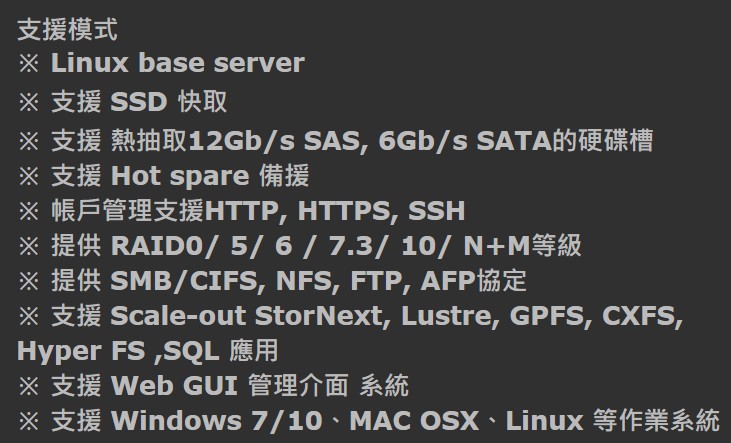Click the Scale-out StorNext text
The width and height of the screenshot is (731, 443).
pyautogui.click(x=247, y=316)
